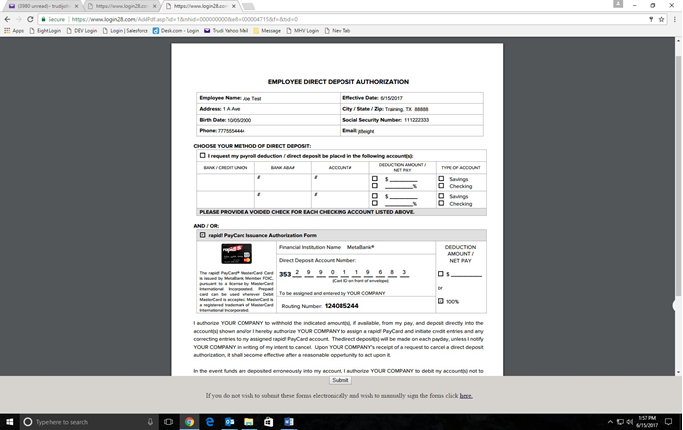This screenshot has height=430, width=683.
Task: Check first row dollar amount checkbox
Action: tap(375, 179)
